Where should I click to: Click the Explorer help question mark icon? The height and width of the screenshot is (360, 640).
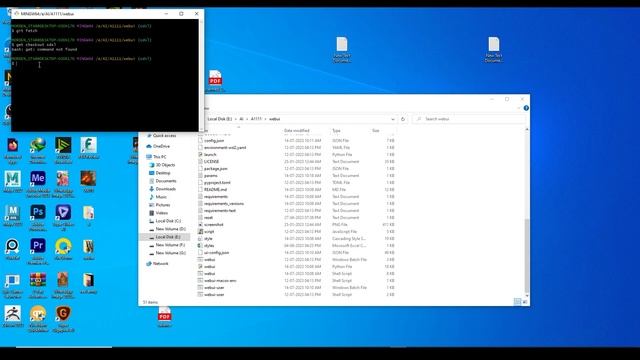[526, 108]
